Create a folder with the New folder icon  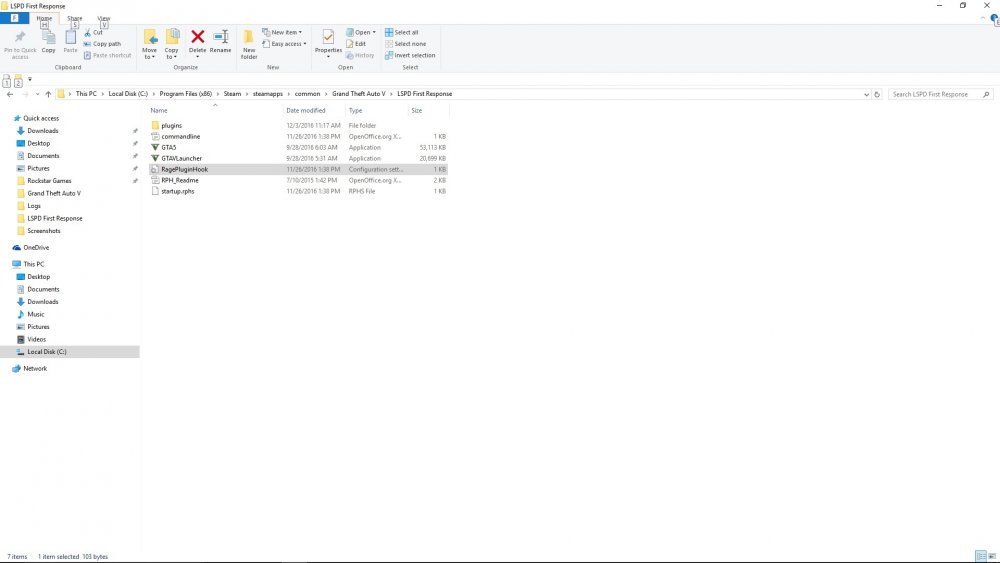[x=249, y=42]
